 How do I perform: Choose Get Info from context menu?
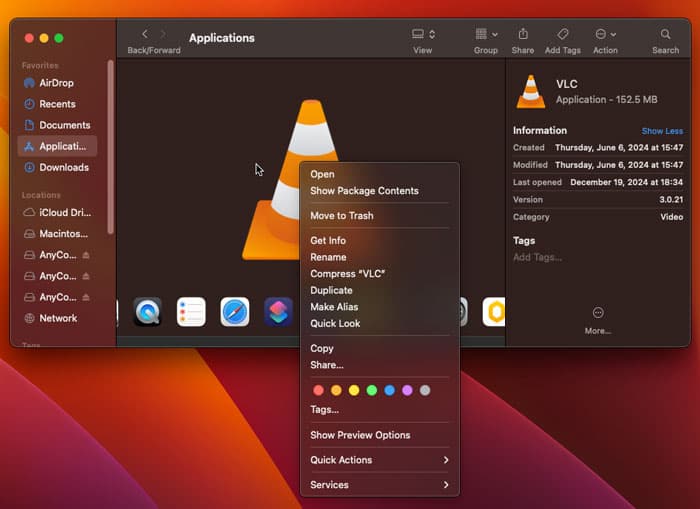[x=379, y=241]
